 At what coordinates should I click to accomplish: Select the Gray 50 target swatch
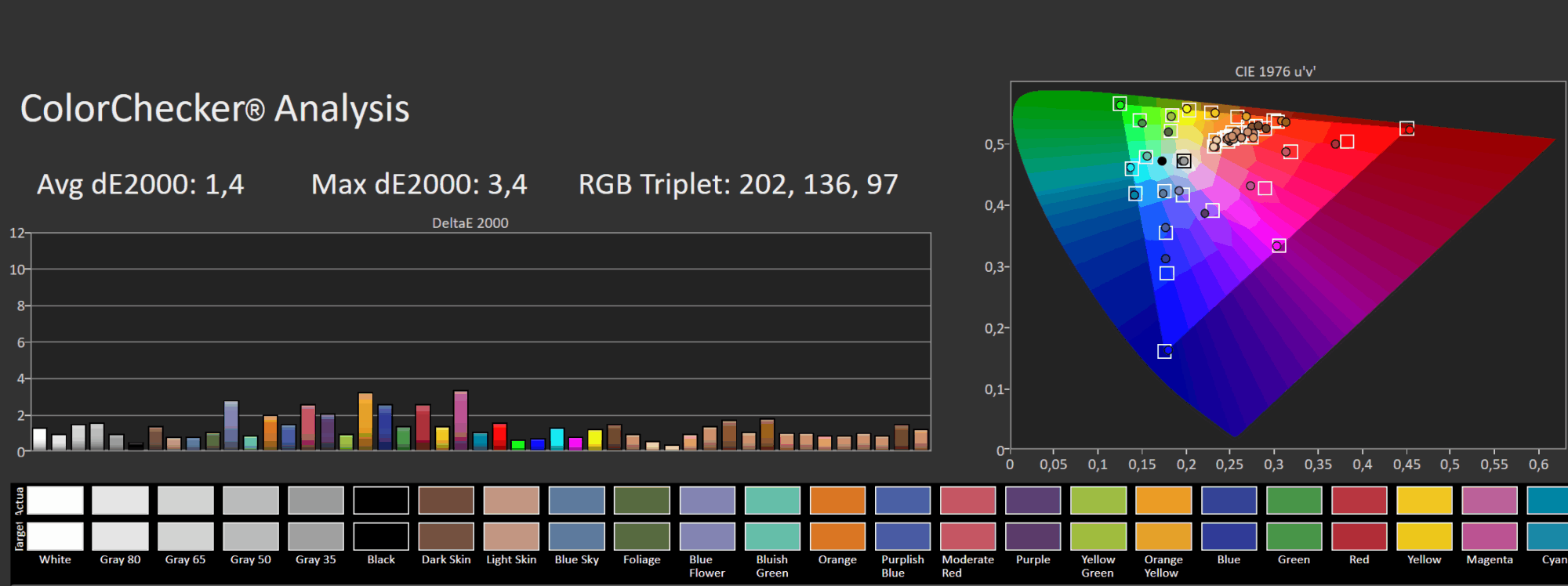pos(250,537)
